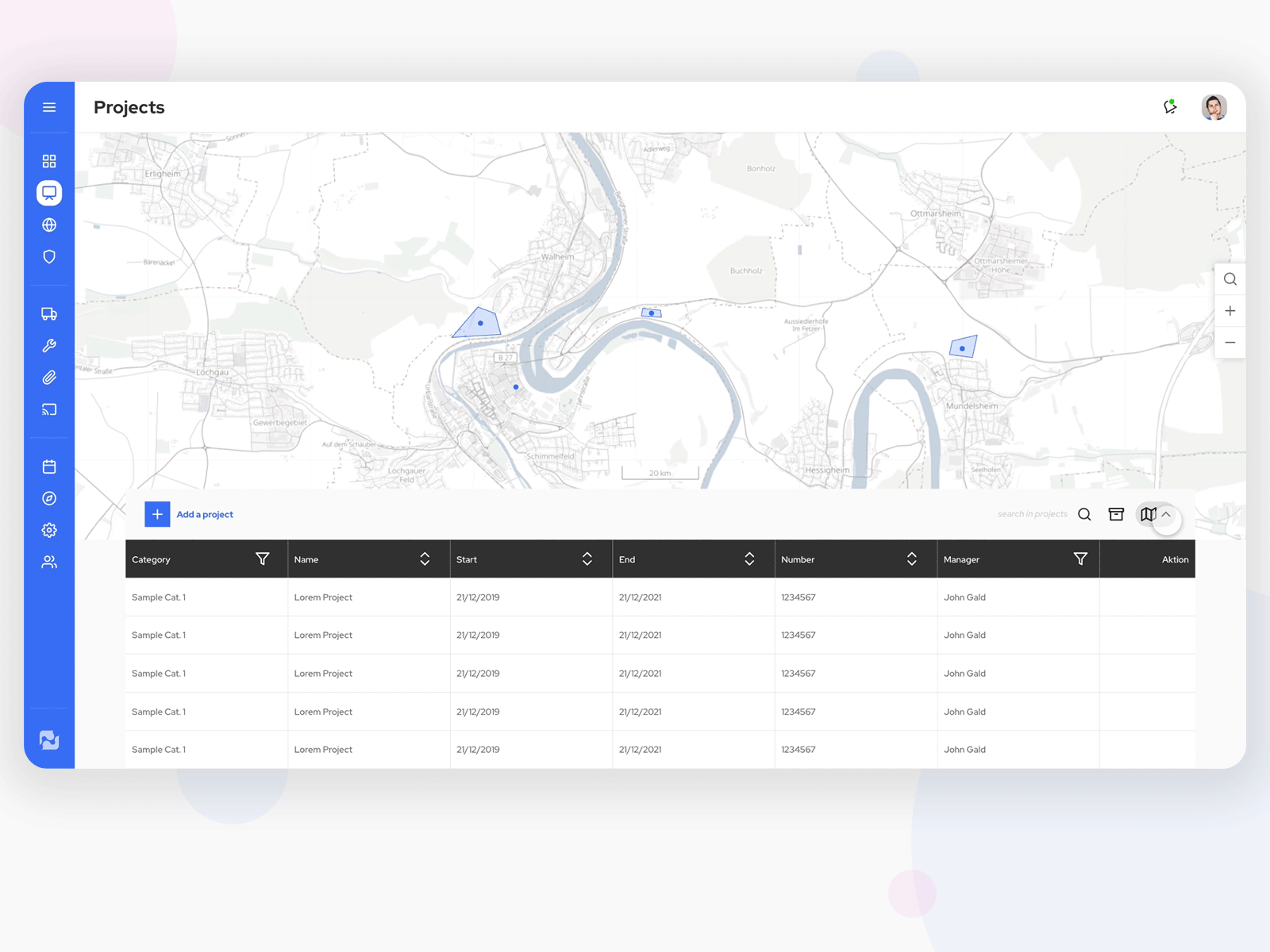Screen dimensions: 1270x952
Task: Open the dashboard grid icon
Action: pyautogui.click(x=49, y=161)
